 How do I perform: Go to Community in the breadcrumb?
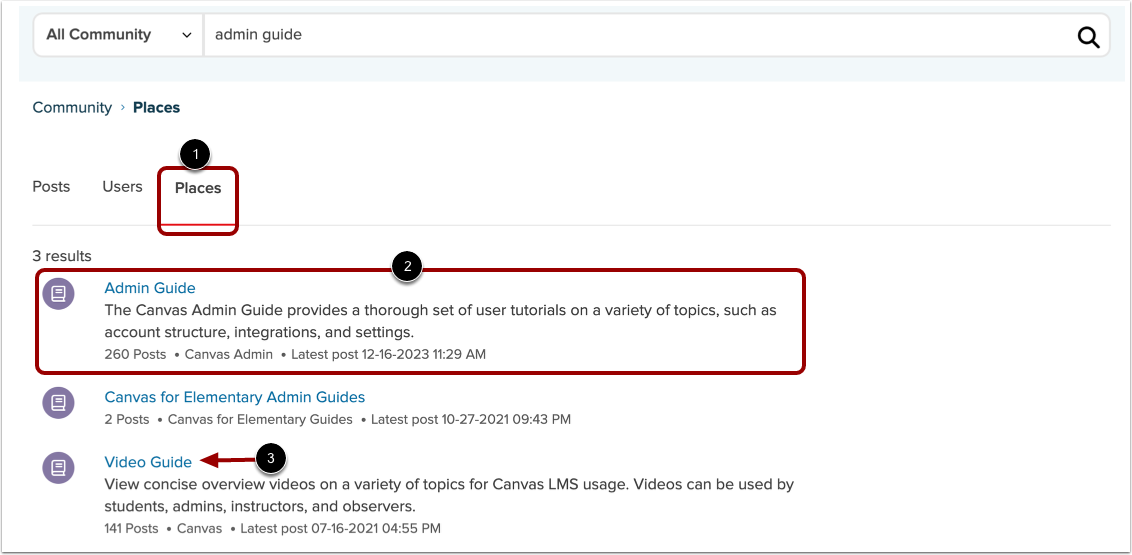72,108
